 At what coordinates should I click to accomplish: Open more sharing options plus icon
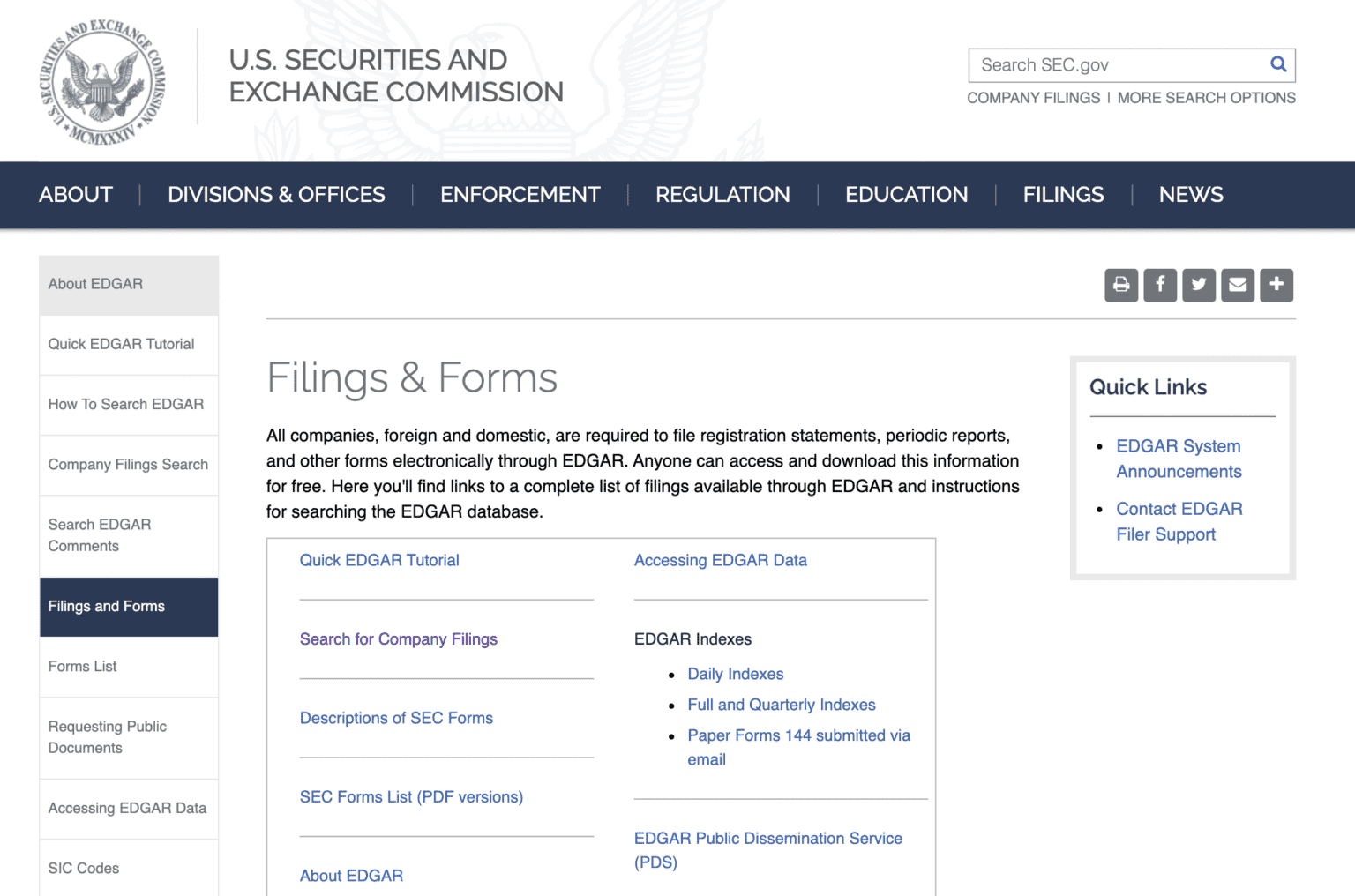(x=1276, y=285)
